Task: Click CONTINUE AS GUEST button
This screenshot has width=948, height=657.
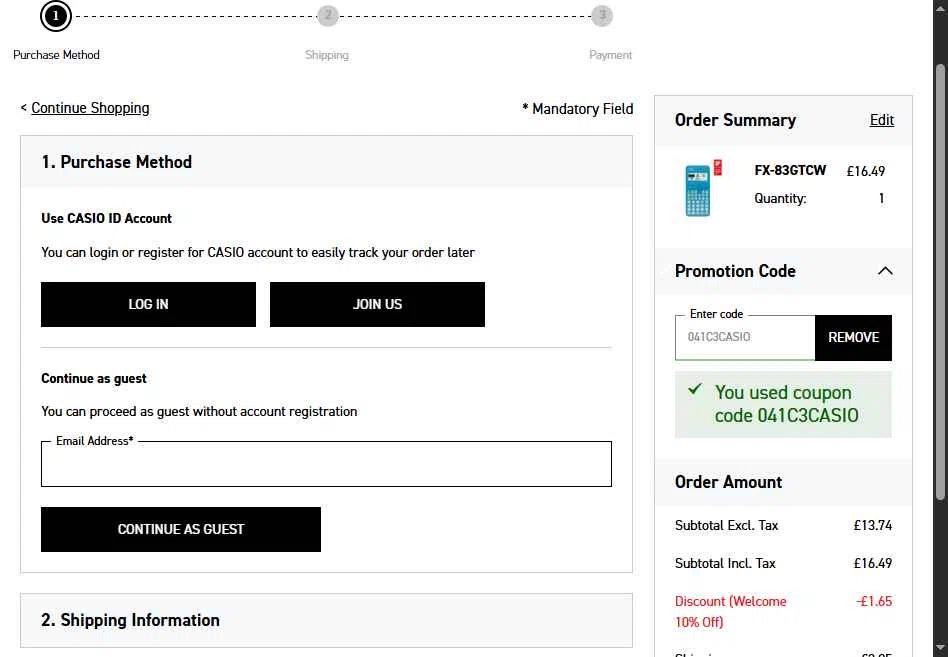Action: [x=181, y=529]
